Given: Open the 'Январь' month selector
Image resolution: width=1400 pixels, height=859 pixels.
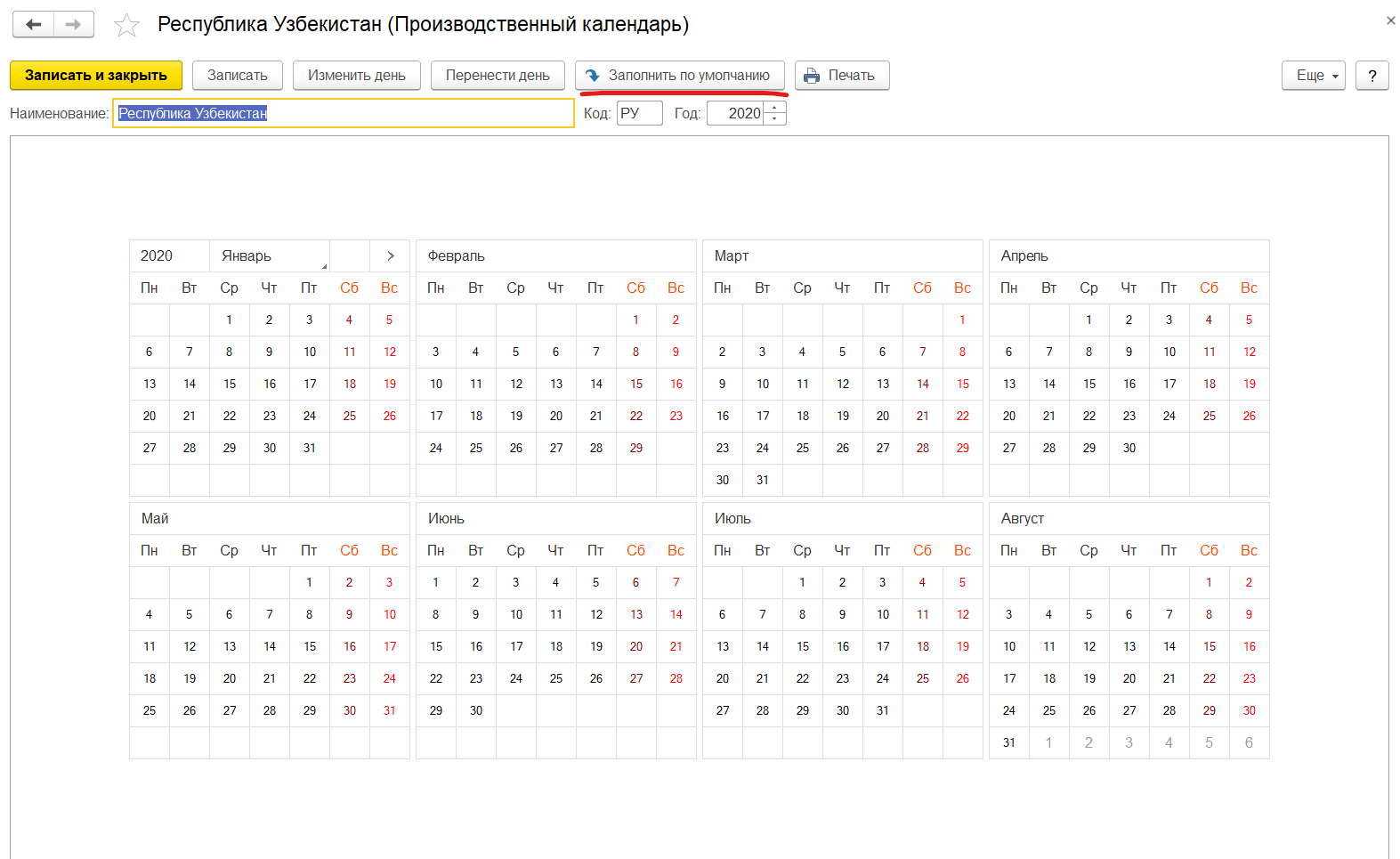Looking at the screenshot, I should pos(270,255).
